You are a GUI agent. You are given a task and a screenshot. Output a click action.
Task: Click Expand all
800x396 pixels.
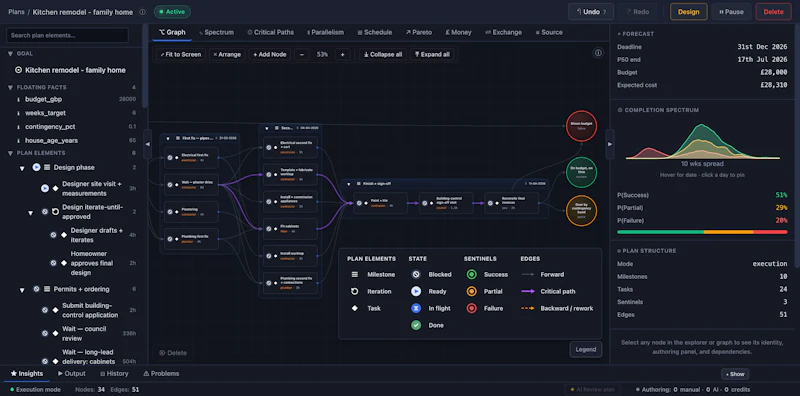click(433, 54)
